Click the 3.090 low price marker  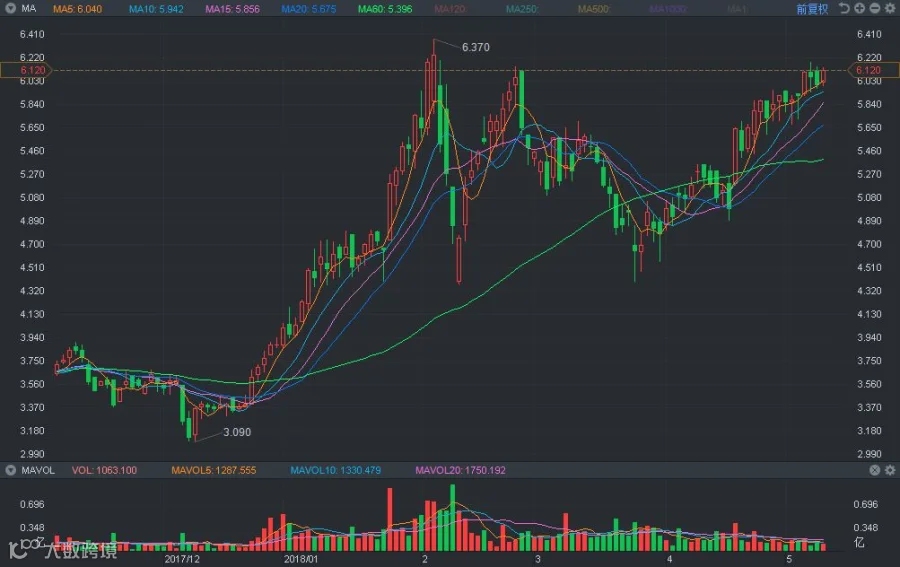click(237, 432)
